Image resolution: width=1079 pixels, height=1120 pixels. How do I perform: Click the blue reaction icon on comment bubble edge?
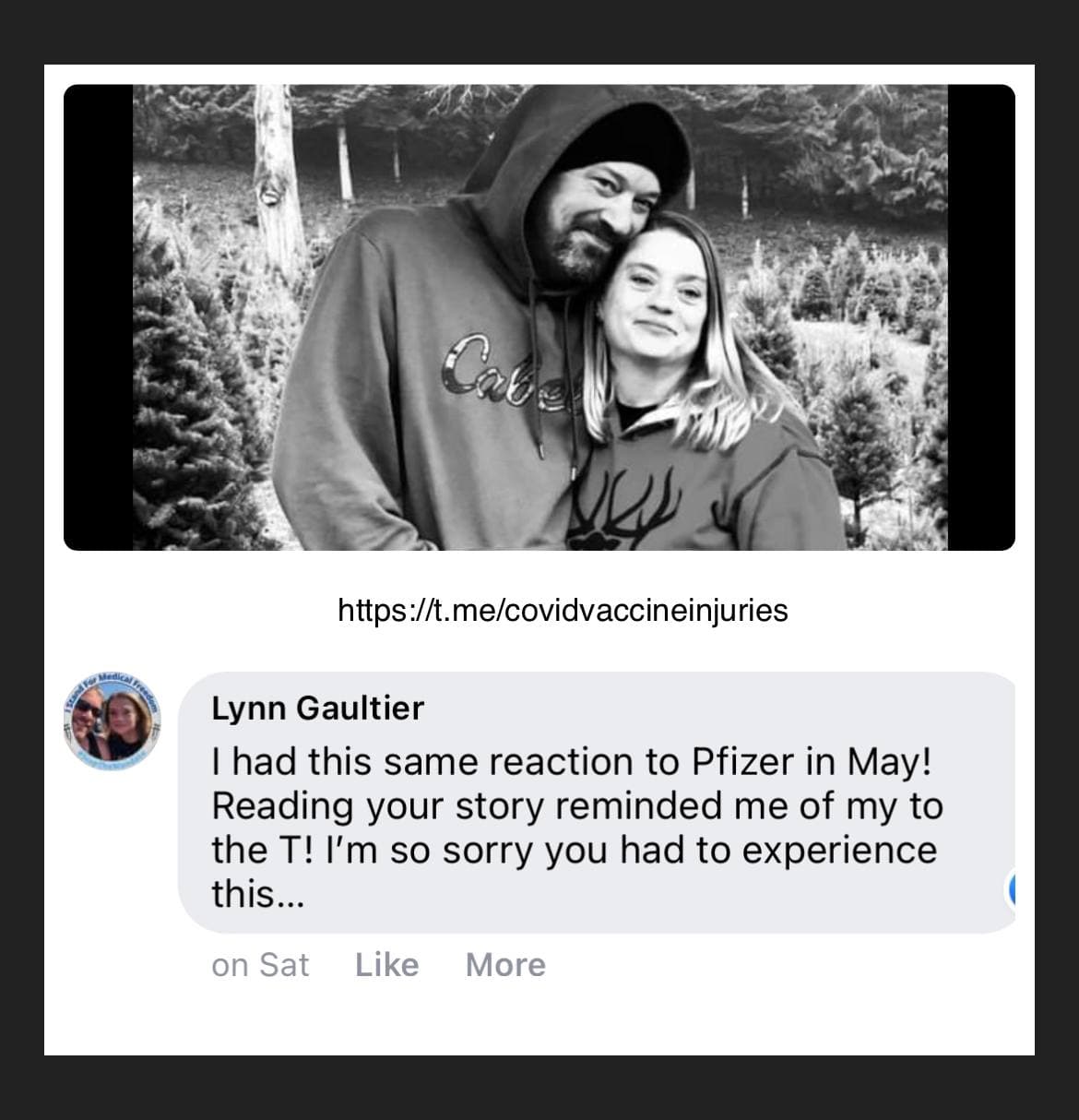point(1010,892)
